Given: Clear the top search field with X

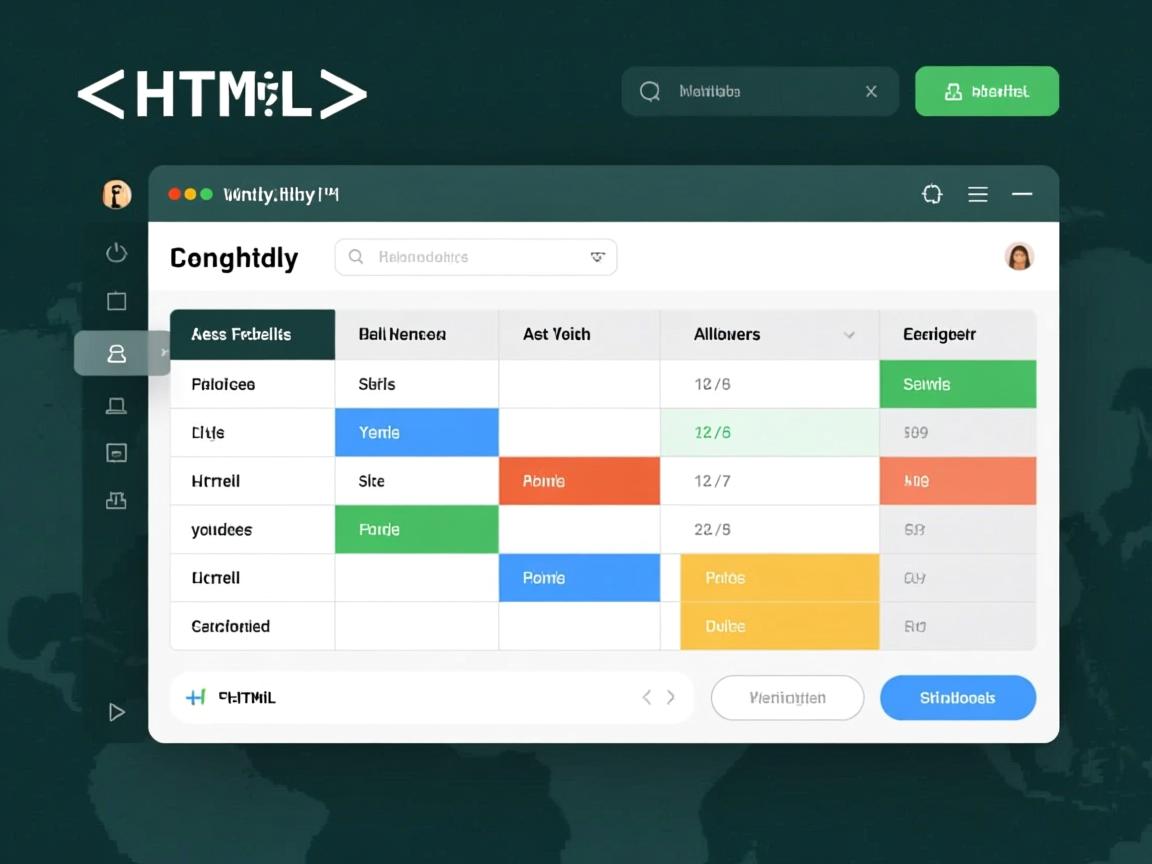Looking at the screenshot, I should pos(871,92).
